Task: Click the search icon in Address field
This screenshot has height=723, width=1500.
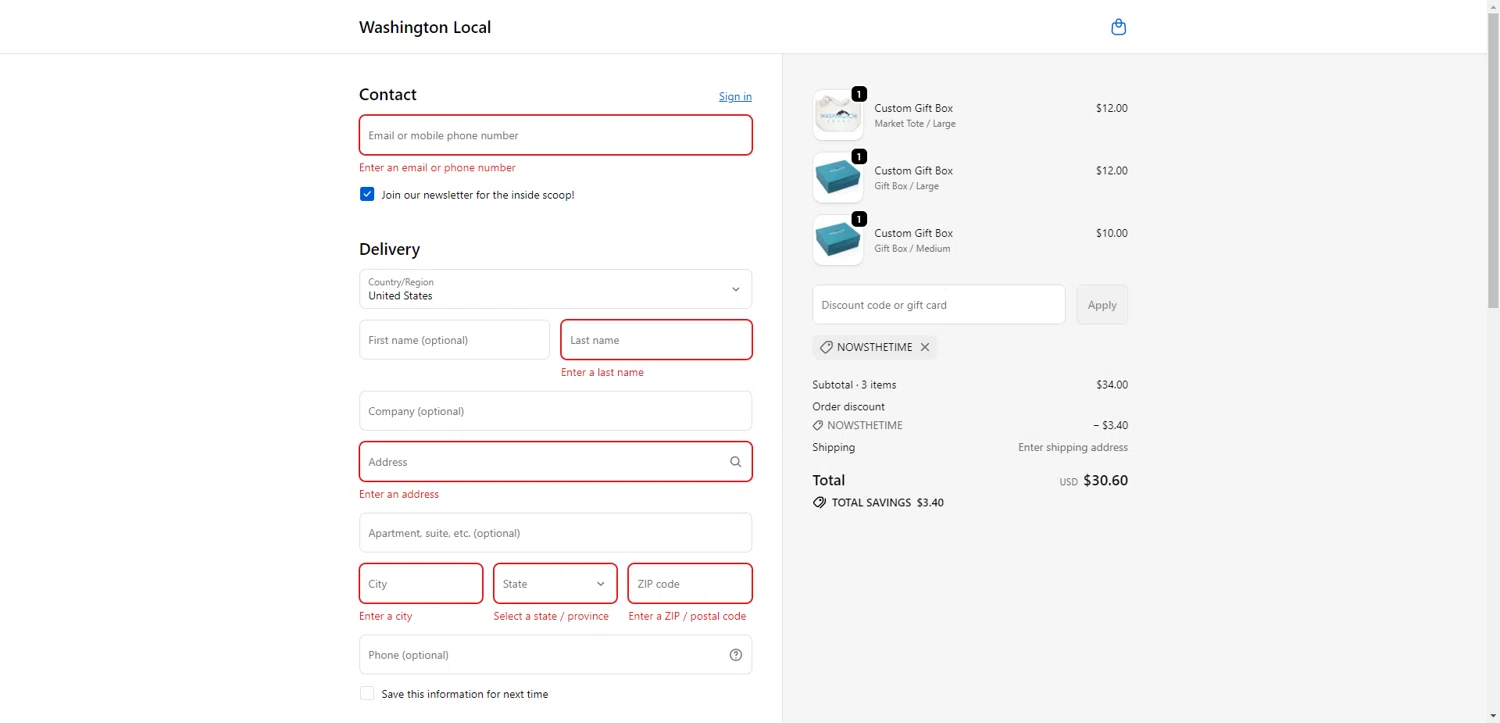Action: pos(735,462)
